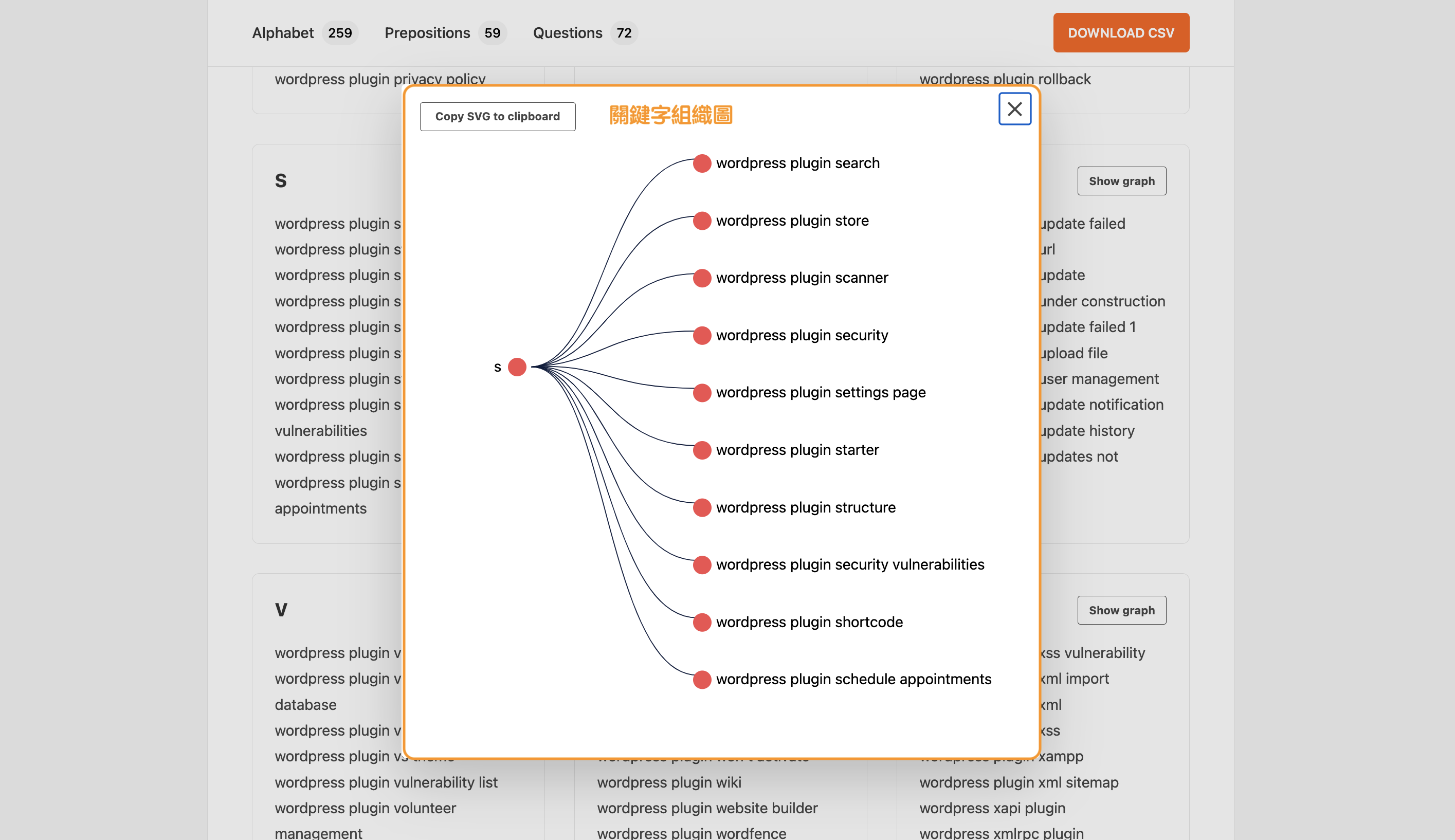The width and height of the screenshot is (1455, 840).
Task: Show graph for the X keyword card
Action: 1121,610
